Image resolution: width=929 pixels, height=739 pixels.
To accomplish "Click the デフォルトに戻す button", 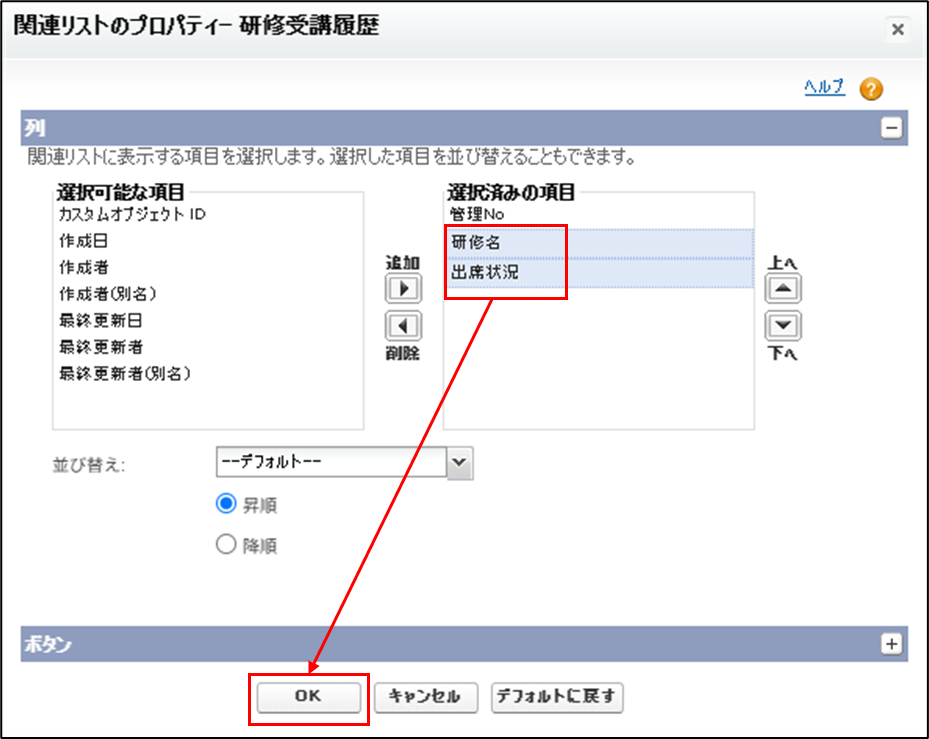I will pos(557,697).
